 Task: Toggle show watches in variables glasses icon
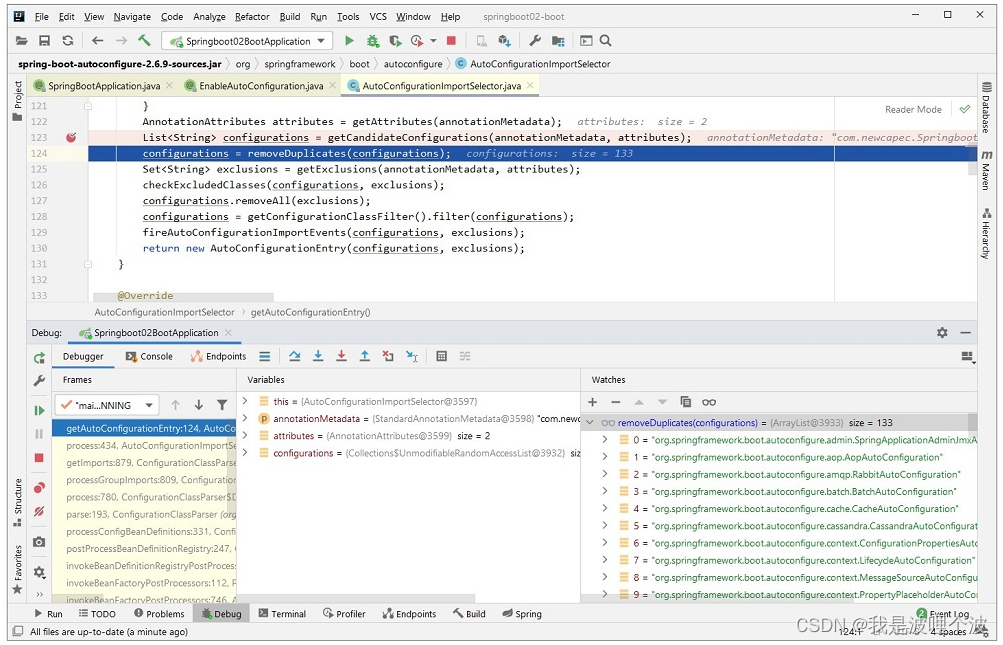coord(709,402)
